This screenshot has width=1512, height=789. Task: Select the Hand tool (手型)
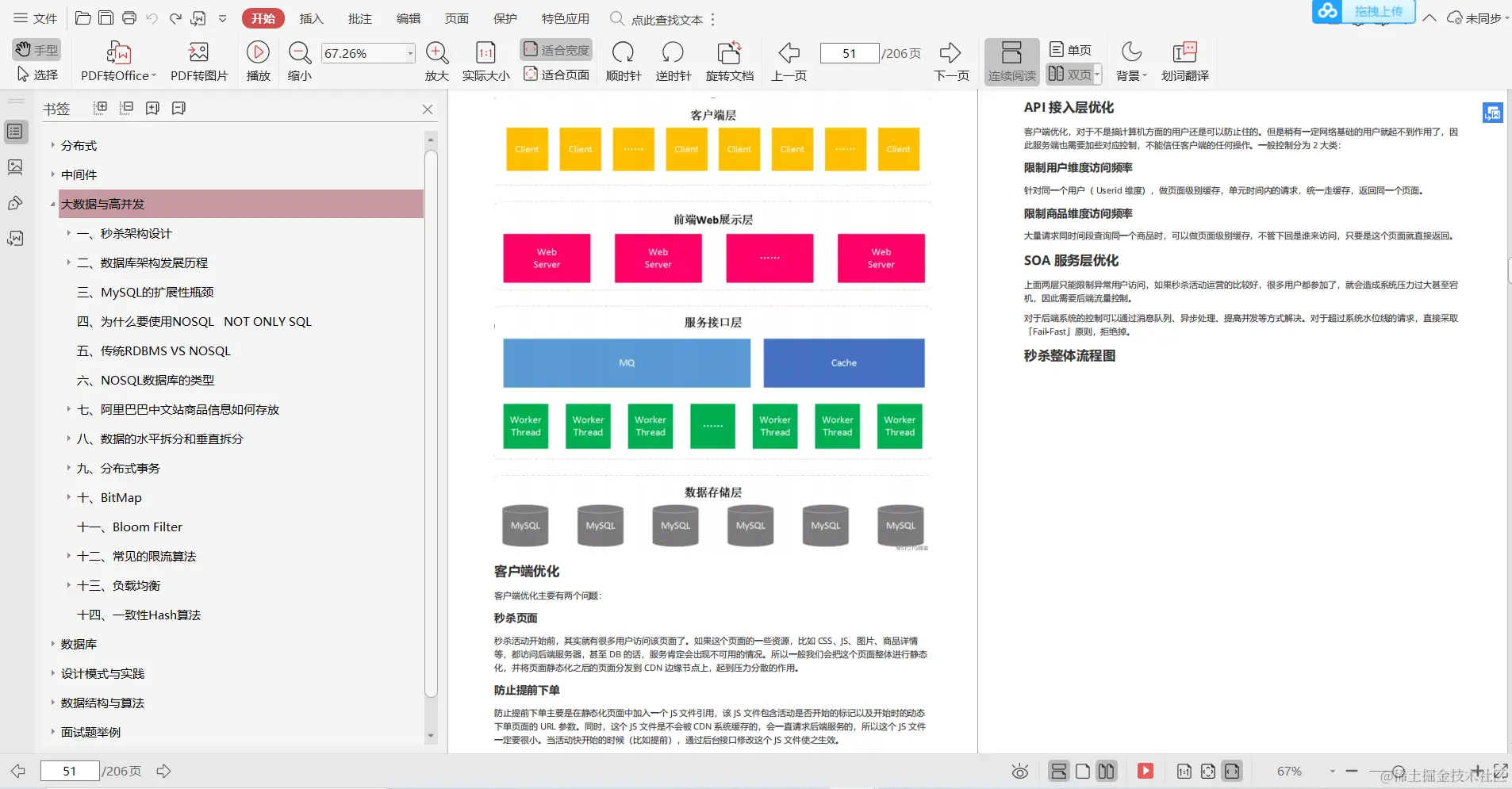36,49
